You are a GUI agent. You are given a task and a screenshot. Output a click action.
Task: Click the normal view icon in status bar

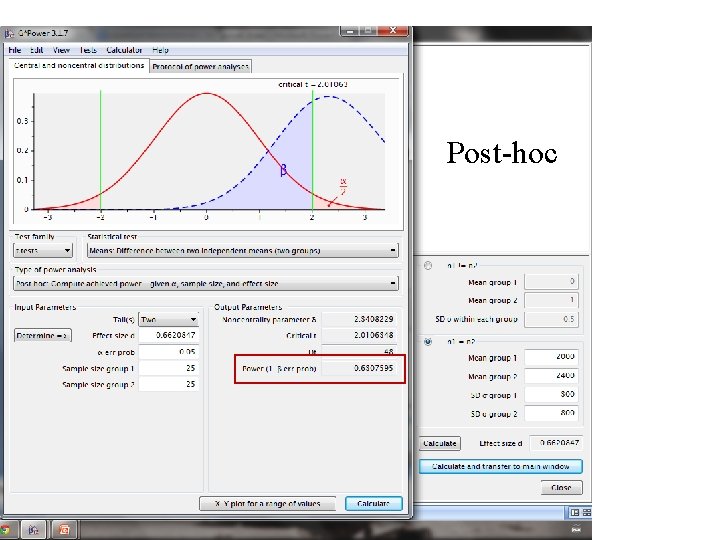[575, 512]
